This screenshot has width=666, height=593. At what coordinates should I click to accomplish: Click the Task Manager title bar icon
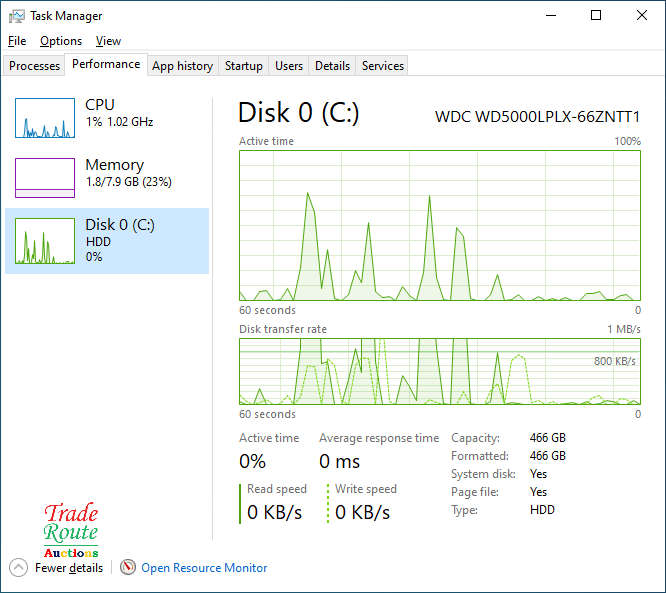(x=16, y=16)
